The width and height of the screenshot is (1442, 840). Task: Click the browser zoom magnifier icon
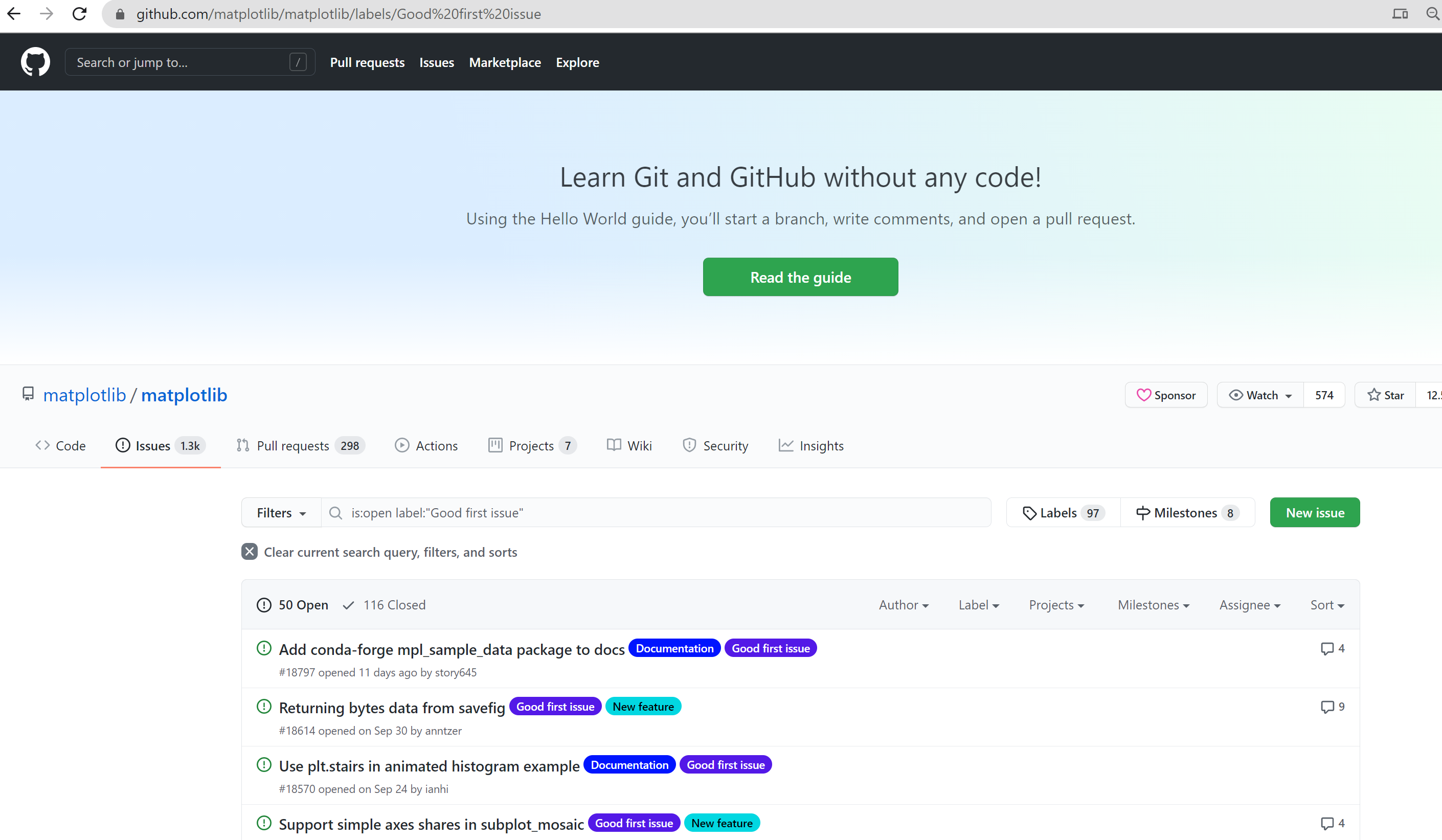(x=1432, y=14)
